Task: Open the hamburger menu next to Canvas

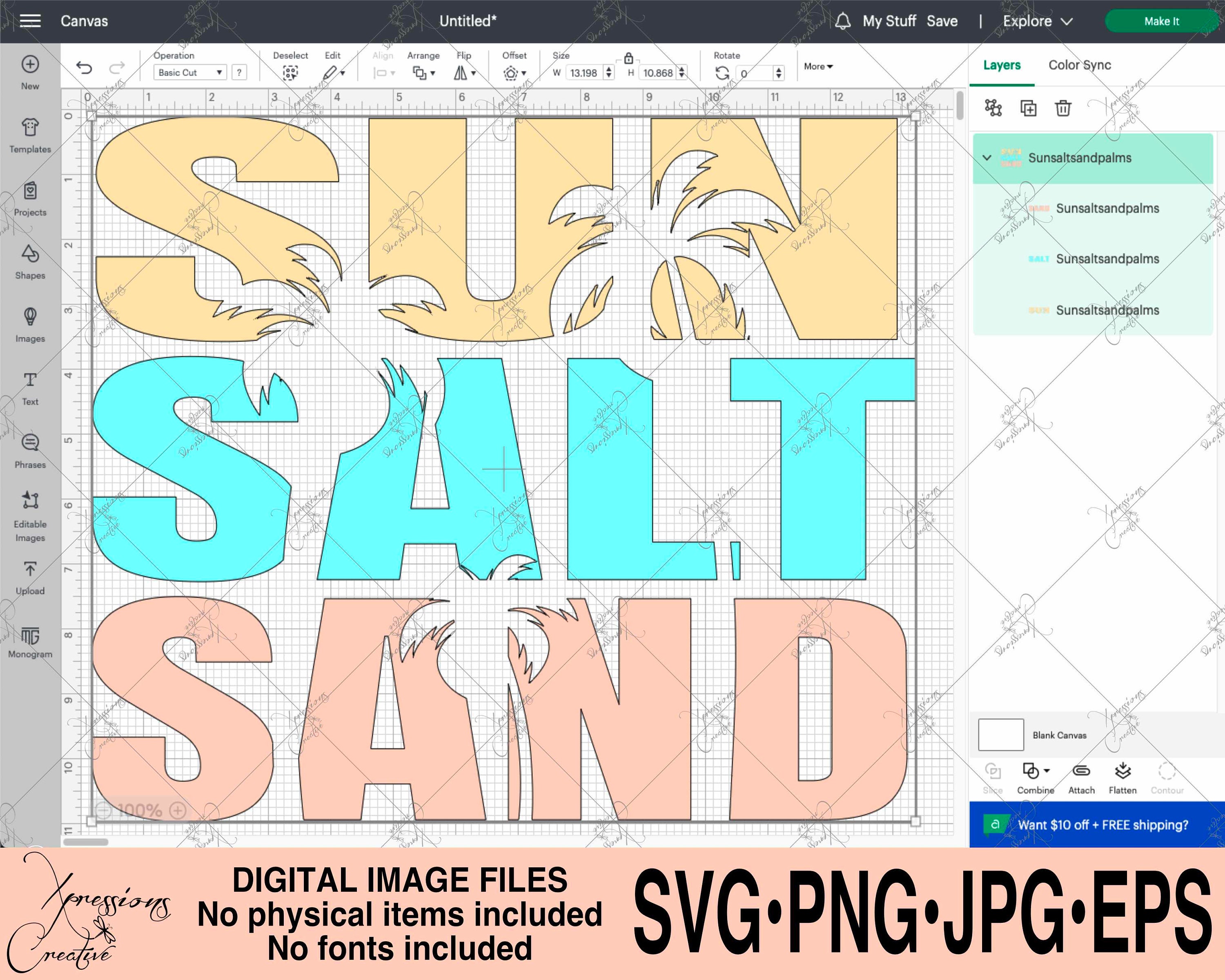Action: [x=31, y=21]
